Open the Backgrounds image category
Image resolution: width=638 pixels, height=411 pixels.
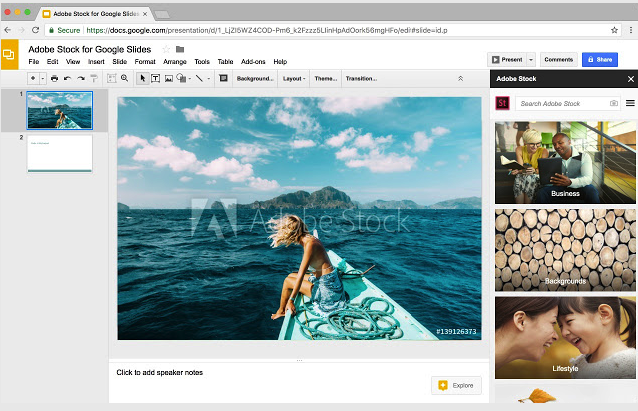(x=565, y=250)
